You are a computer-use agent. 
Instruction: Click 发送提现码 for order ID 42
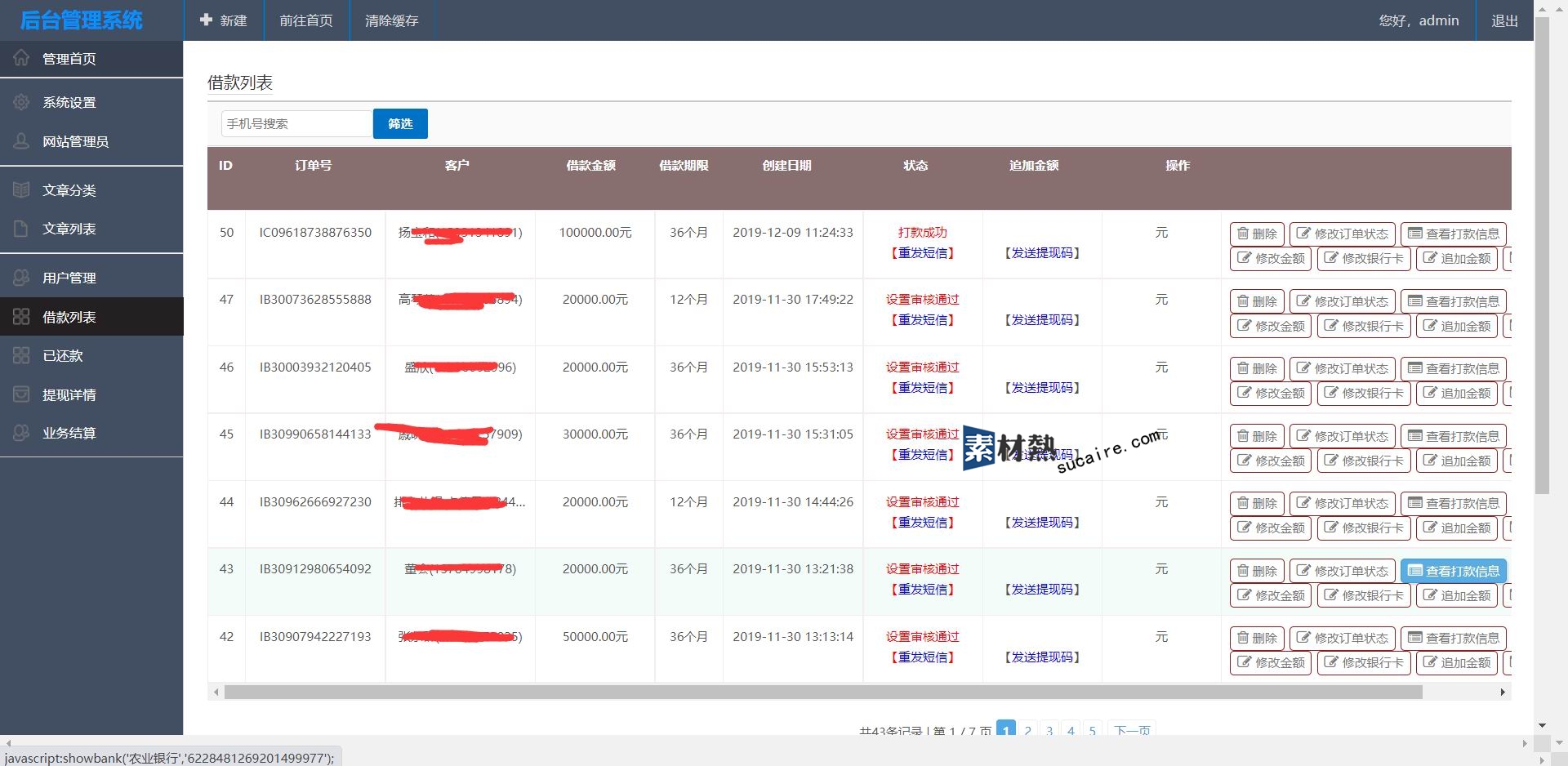coord(1042,657)
